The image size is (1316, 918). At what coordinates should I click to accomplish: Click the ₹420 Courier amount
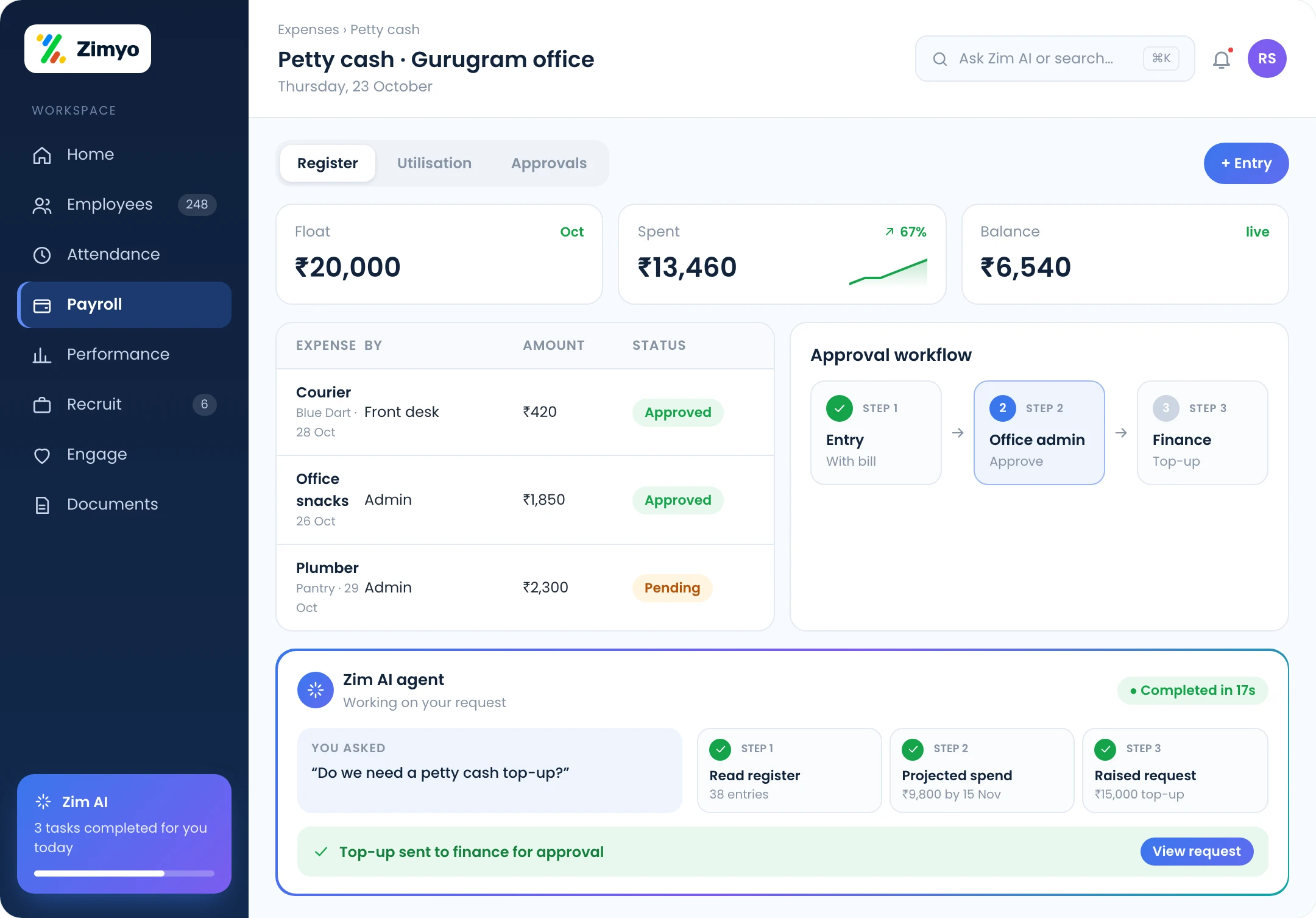tap(540, 412)
